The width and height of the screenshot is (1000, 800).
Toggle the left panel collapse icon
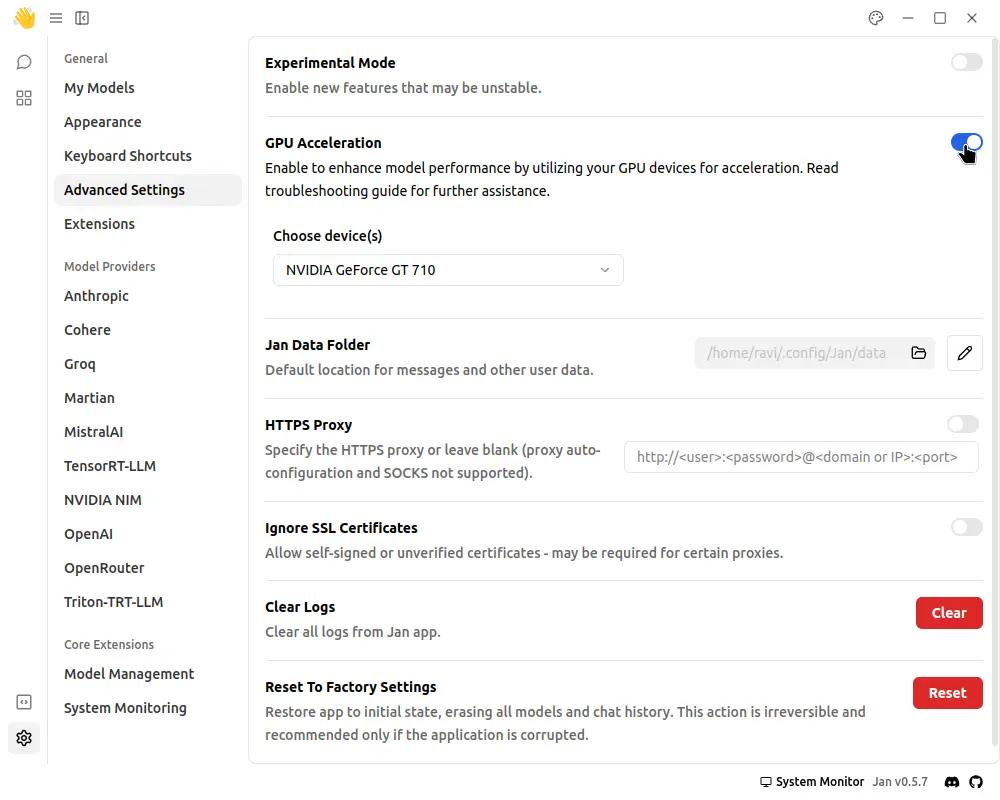pos(82,18)
